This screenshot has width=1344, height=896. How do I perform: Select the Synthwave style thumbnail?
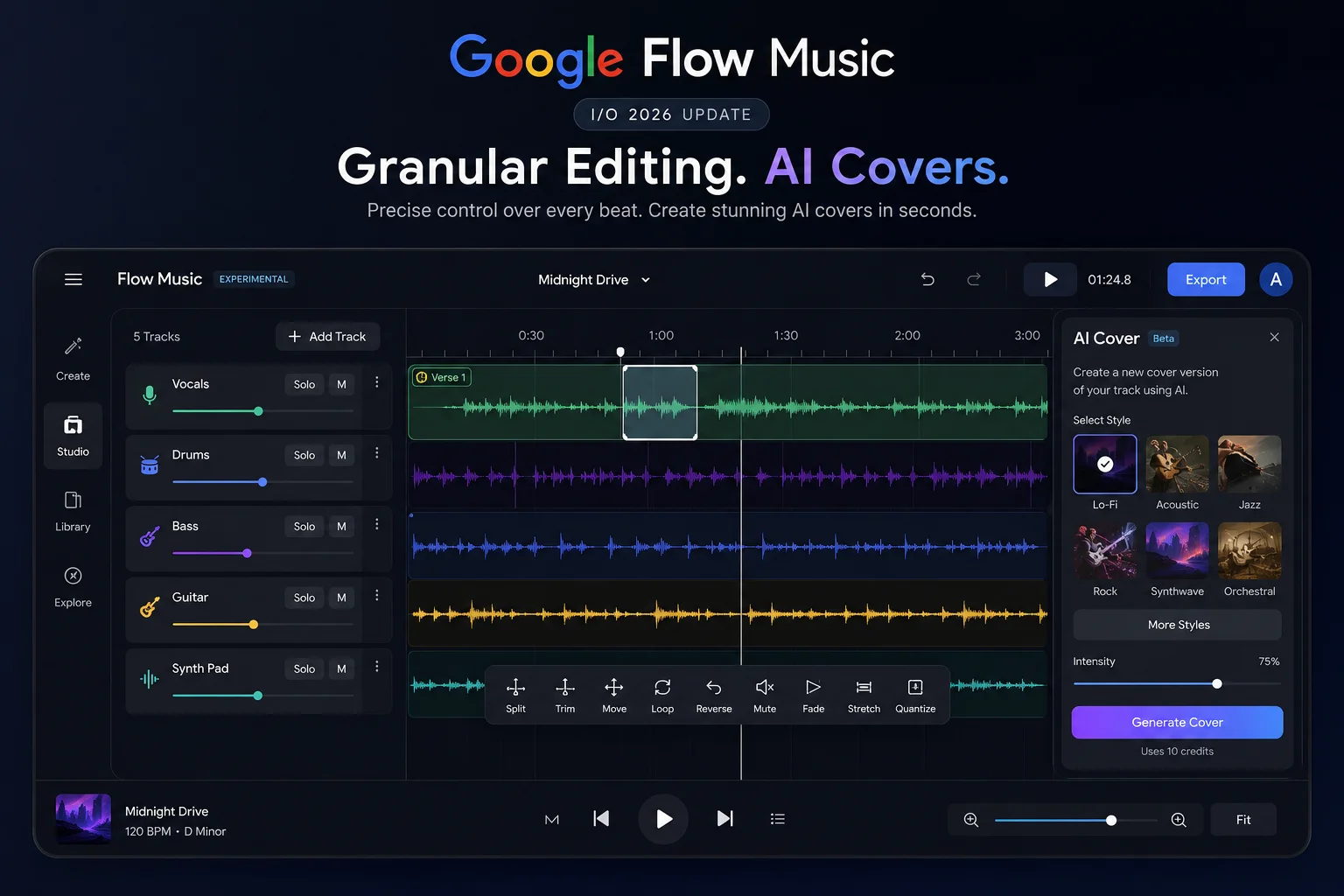click(x=1177, y=550)
